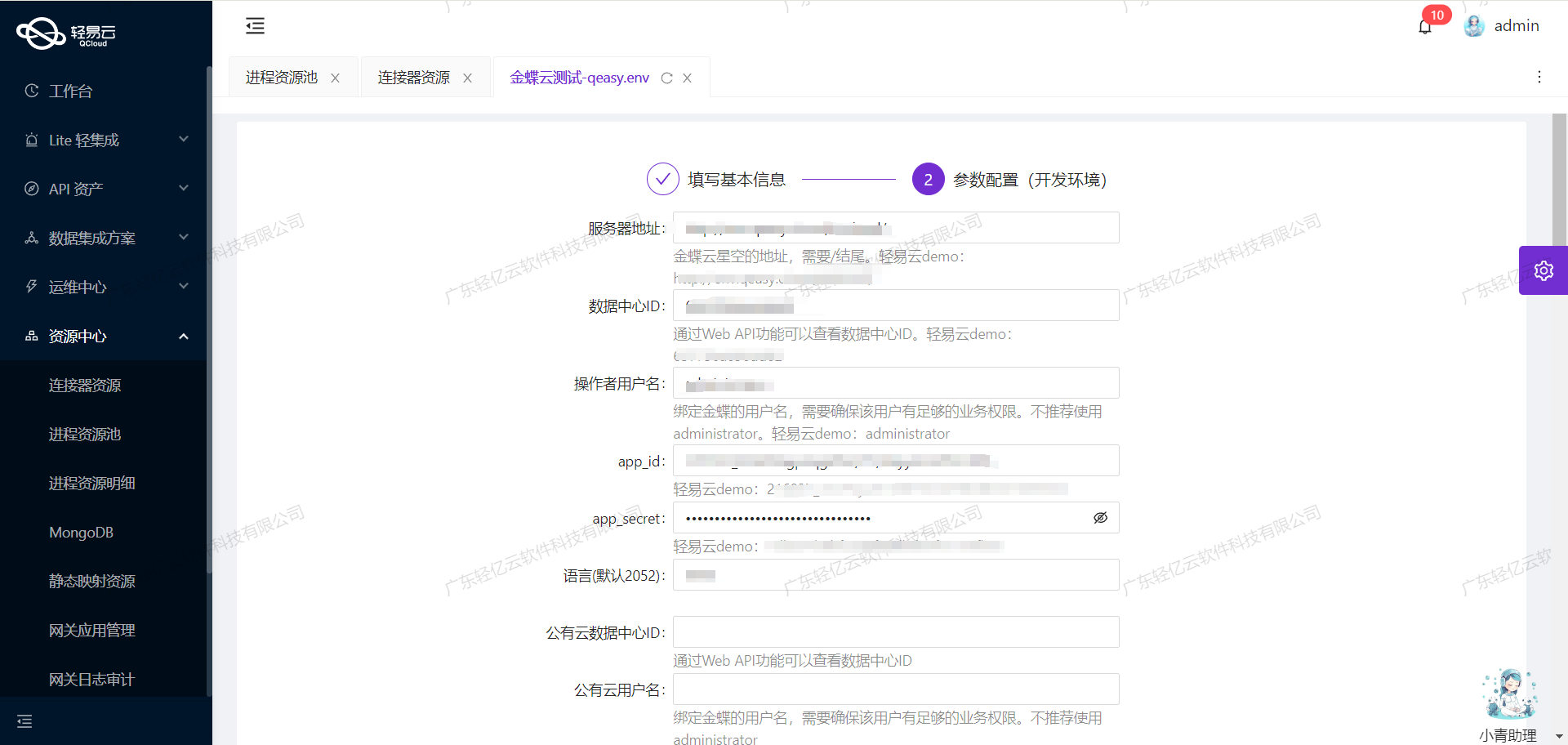Click the 公有云用户名 input field
Image resolution: width=1568 pixels, height=745 pixels.
(x=896, y=689)
